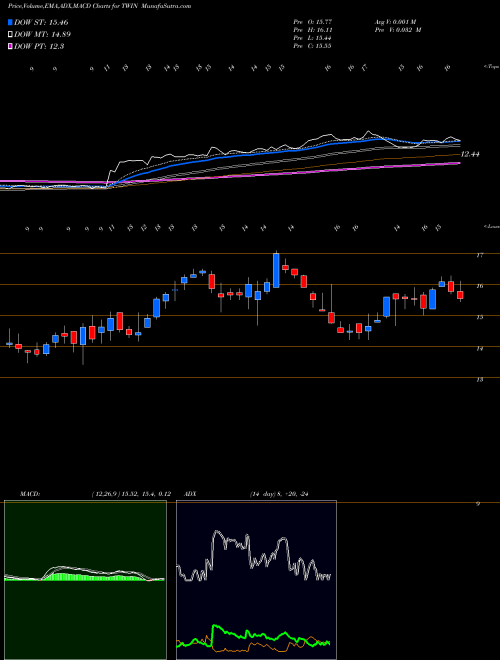500x660 pixels.
Task: Click the '(12,26,9) 15.52, 15.4, 0.12' MACD values
Action: pyautogui.click(x=130, y=494)
